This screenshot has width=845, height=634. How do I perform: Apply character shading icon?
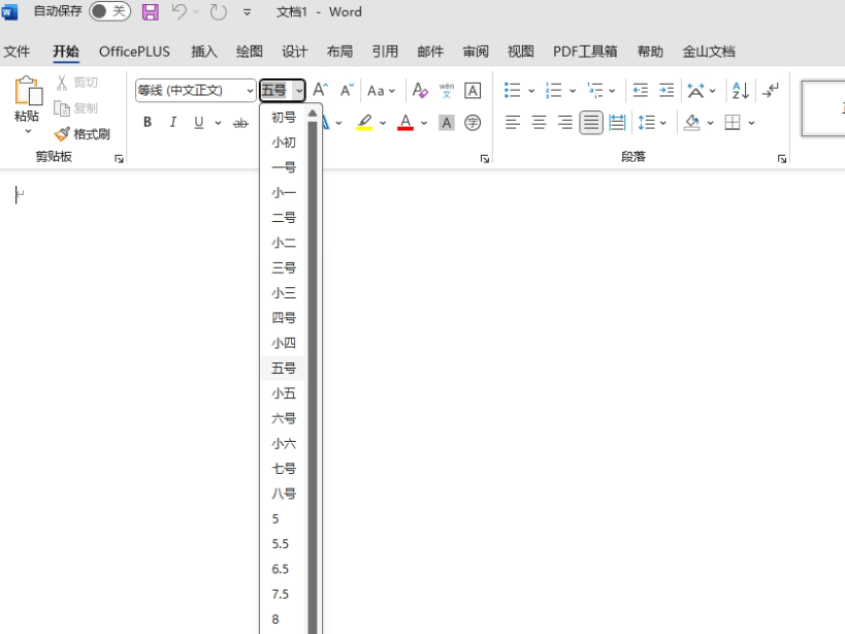click(446, 123)
